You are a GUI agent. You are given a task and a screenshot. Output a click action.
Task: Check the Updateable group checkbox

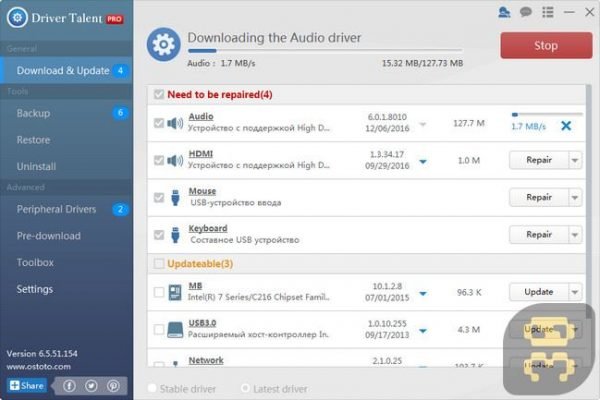click(159, 264)
